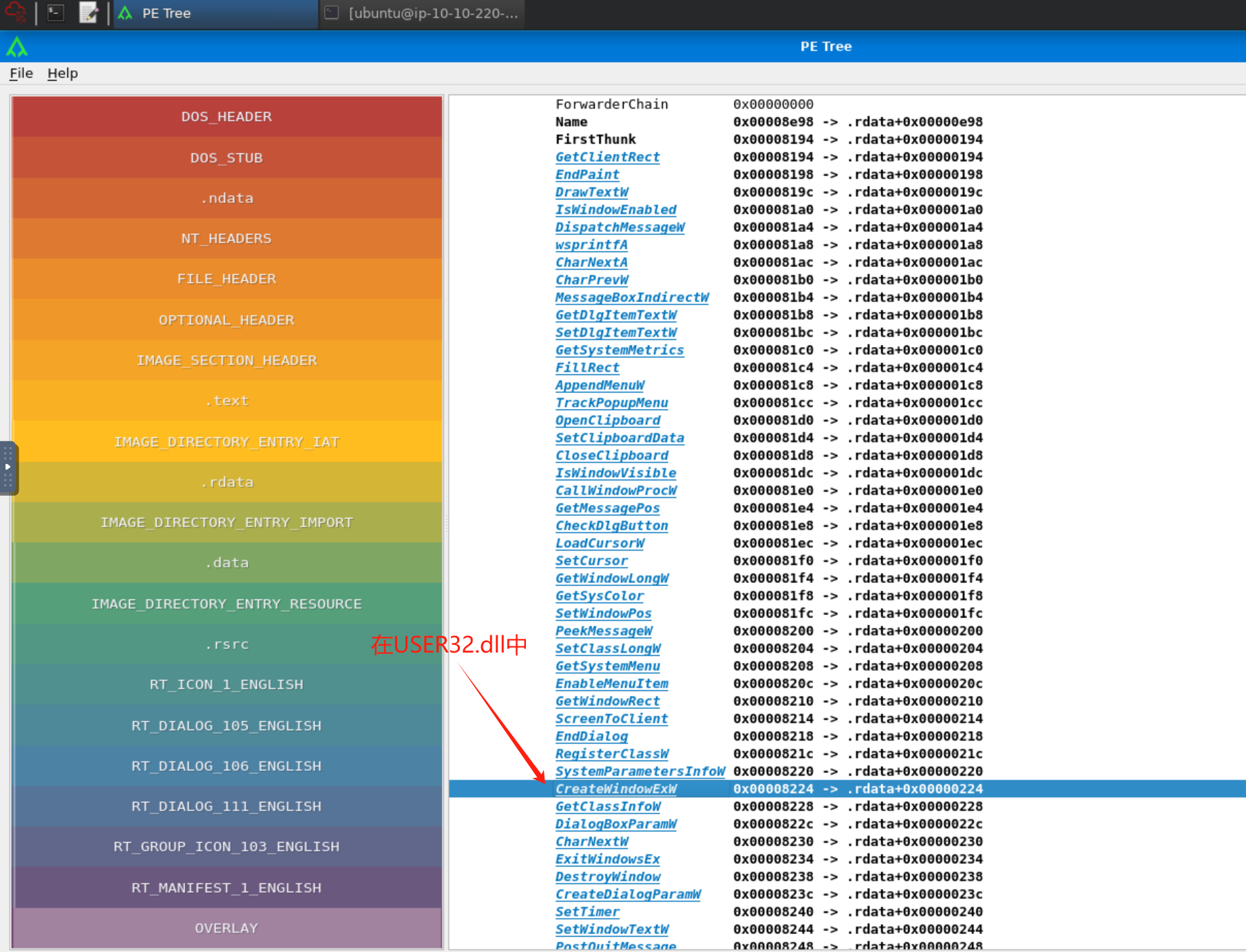Open the Help menu
The width and height of the screenshot is (1246, 952).
click(x=63, y=73)
